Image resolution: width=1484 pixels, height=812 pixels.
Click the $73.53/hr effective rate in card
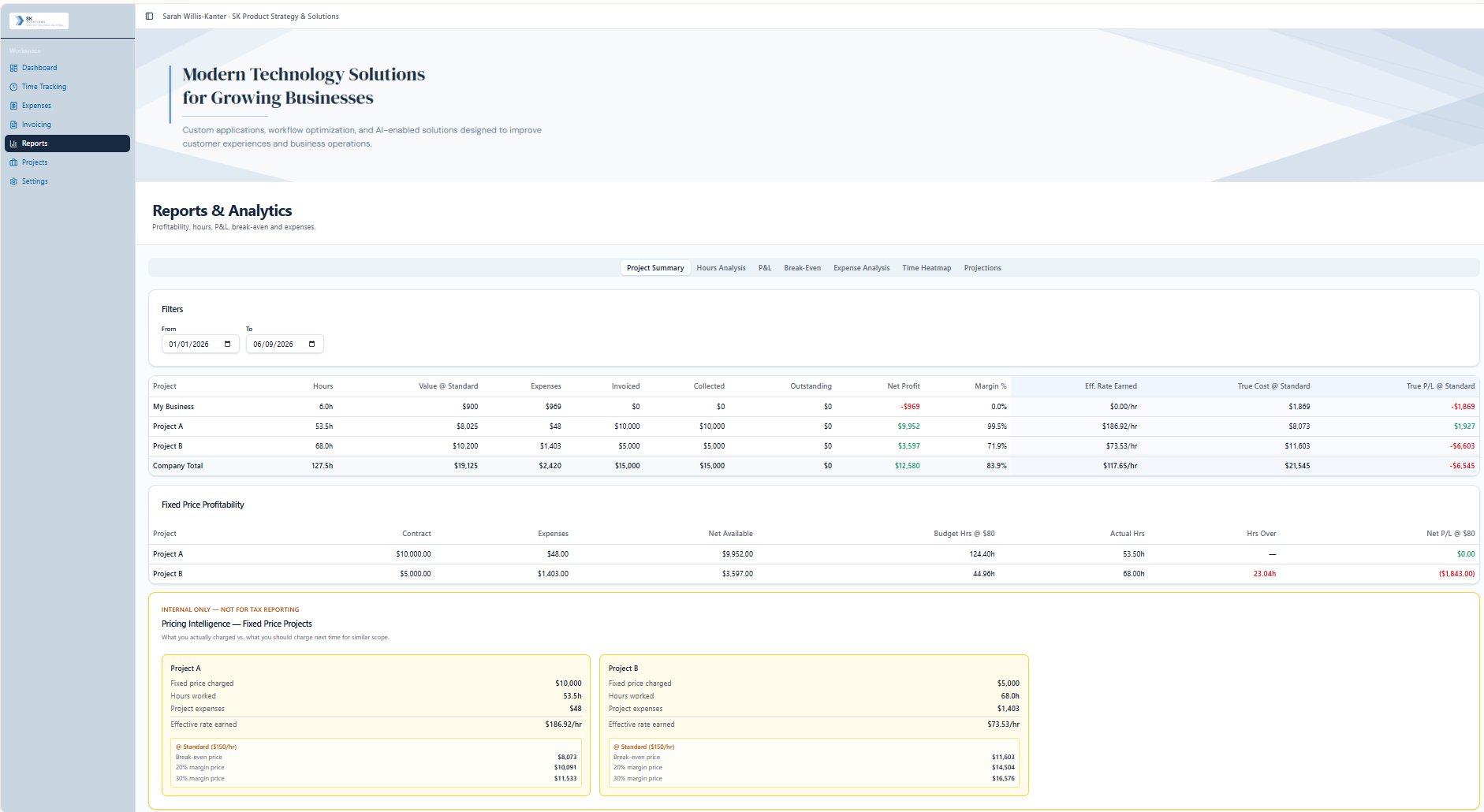click(1003, 724)
